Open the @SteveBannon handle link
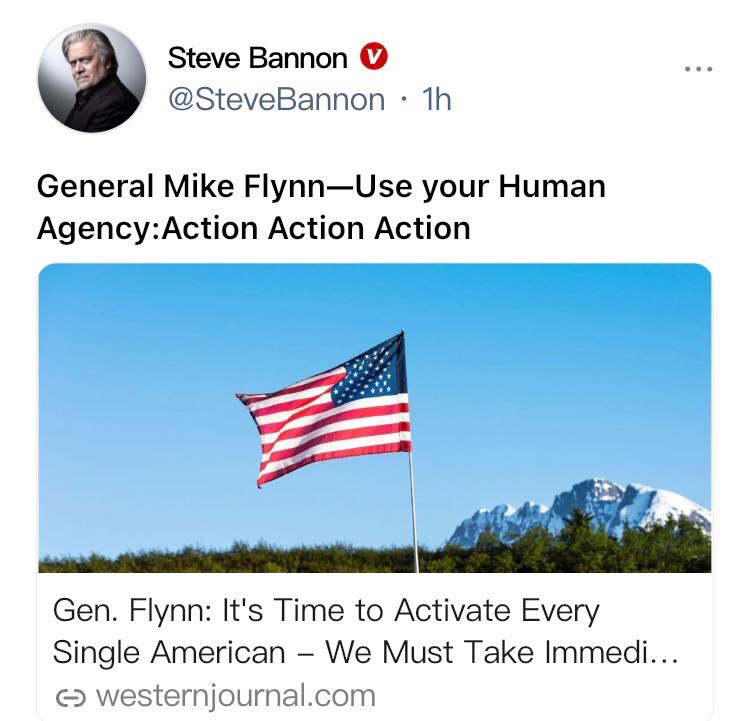 (x=276, y=100)
